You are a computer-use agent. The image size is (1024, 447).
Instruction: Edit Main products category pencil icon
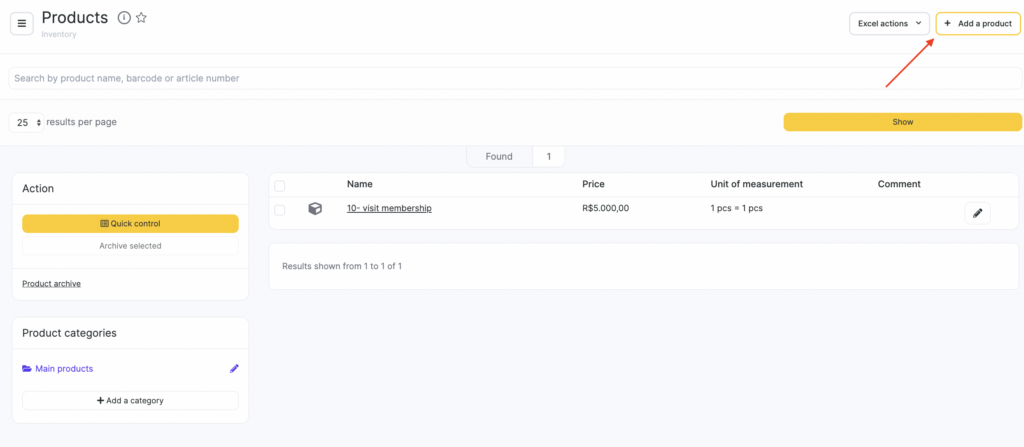[234, 369]
